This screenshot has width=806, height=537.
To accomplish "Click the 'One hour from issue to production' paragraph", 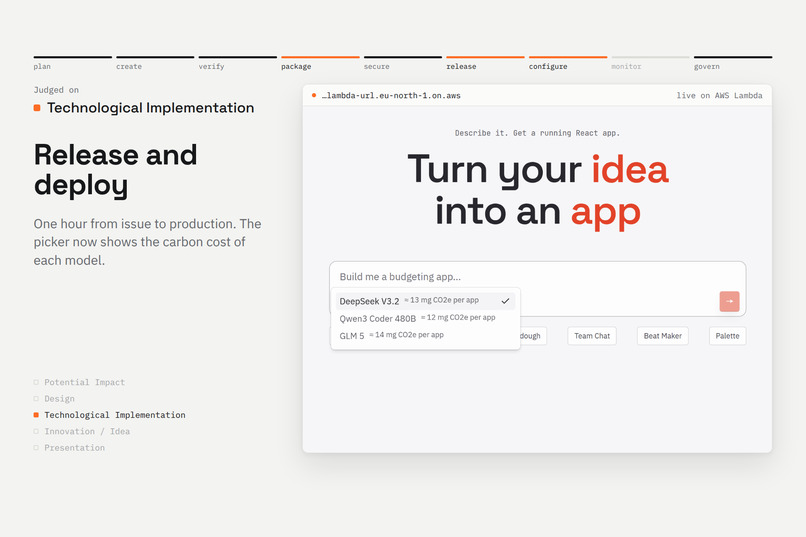I will [x=148, y=242].
